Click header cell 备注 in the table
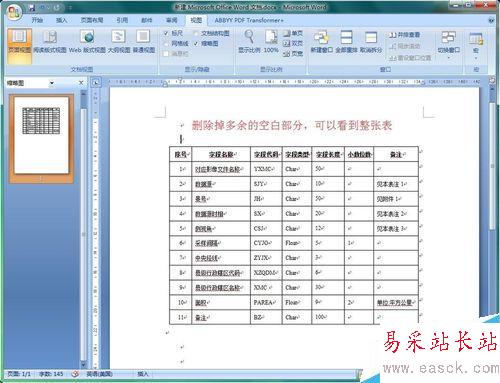Viewport: 500px width, 383px height. click(396, 154)
